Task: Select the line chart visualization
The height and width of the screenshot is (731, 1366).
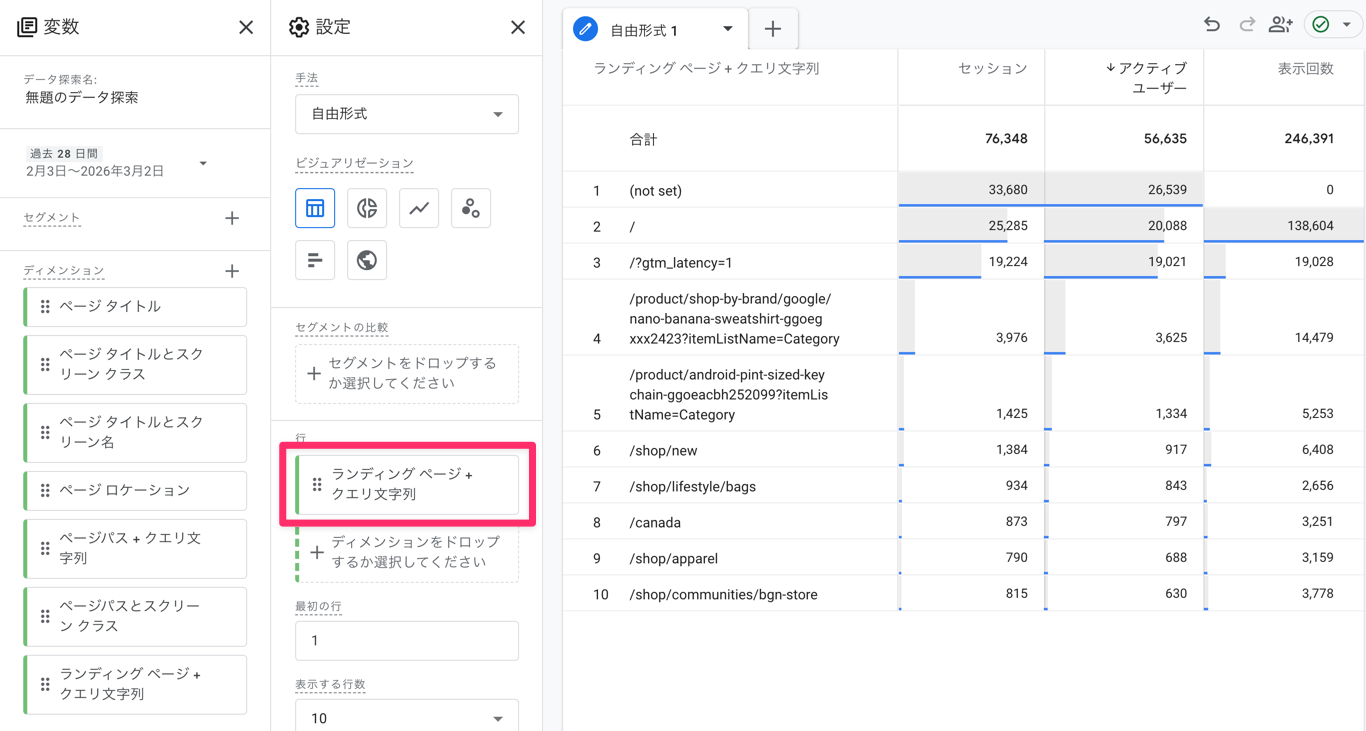Action: tap(419, 207)
